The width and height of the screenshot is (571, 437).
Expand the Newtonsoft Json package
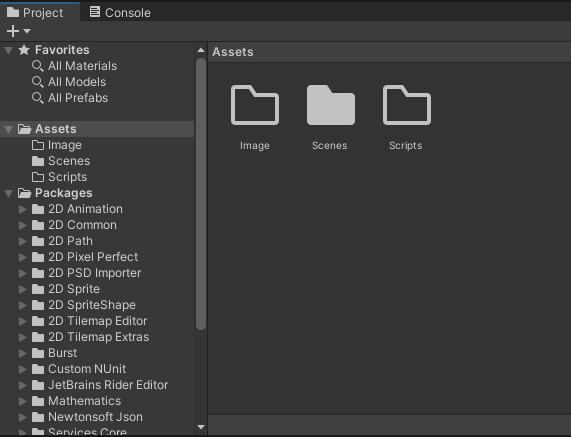[23, 417]
